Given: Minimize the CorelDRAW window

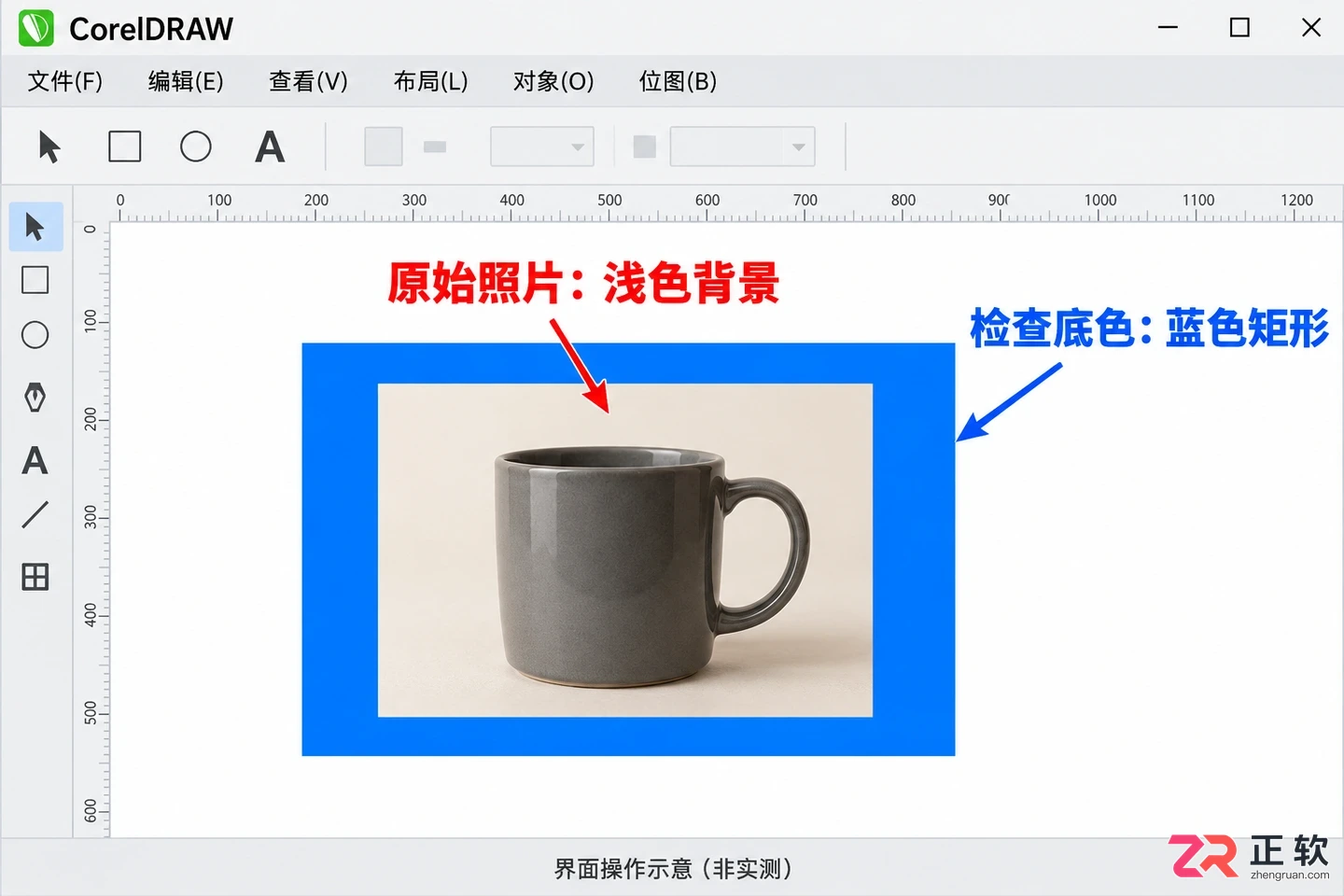Looking at the screenshot, I should coord(1169,28).
